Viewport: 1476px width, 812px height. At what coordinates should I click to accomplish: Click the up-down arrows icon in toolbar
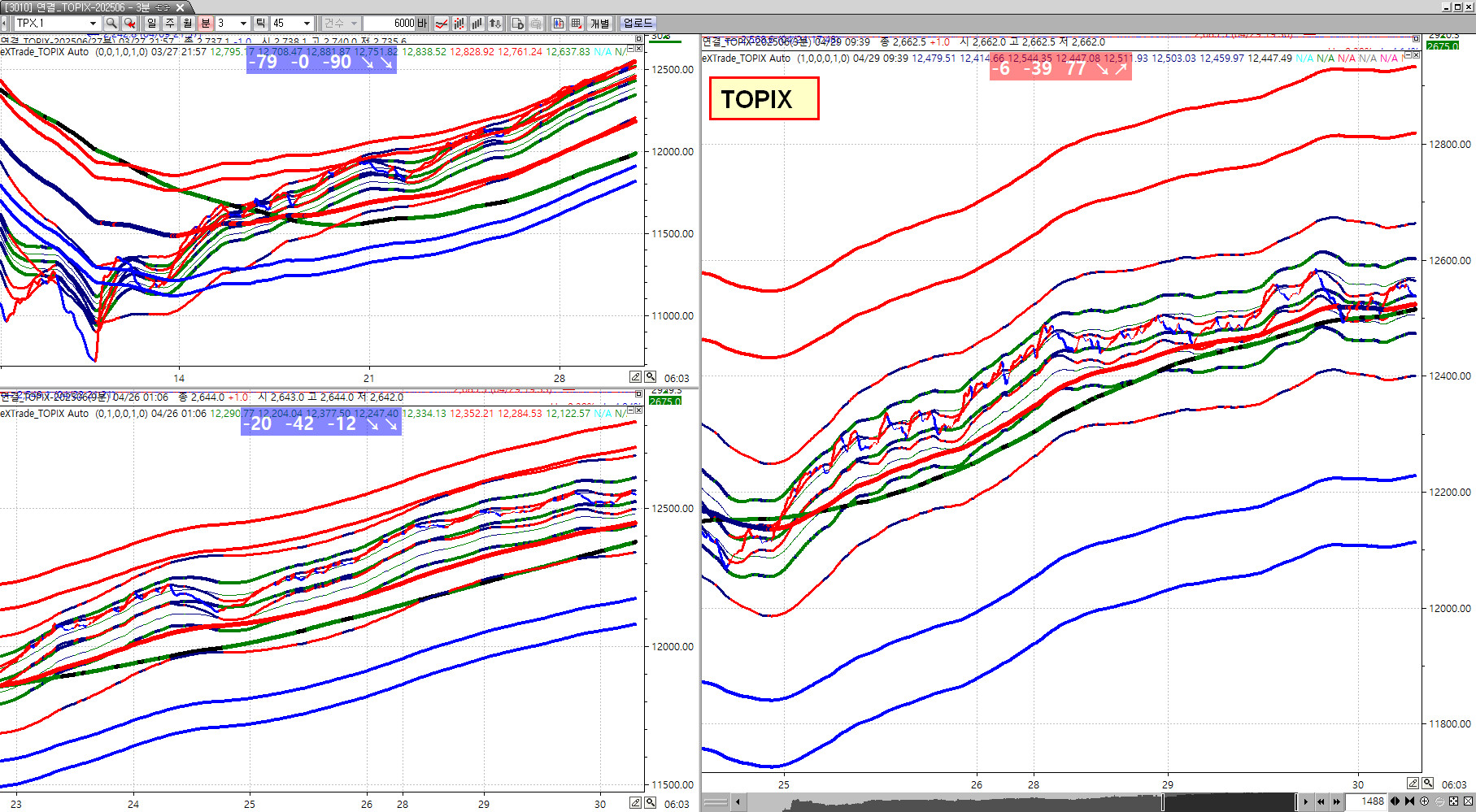(495, 24)
